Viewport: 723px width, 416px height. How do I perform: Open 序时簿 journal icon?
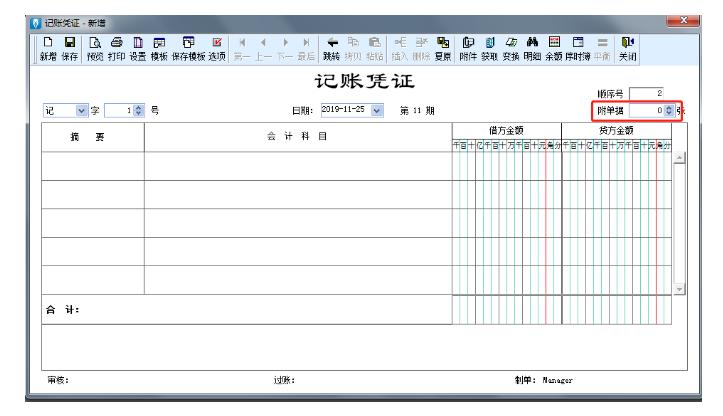point(578,48)
